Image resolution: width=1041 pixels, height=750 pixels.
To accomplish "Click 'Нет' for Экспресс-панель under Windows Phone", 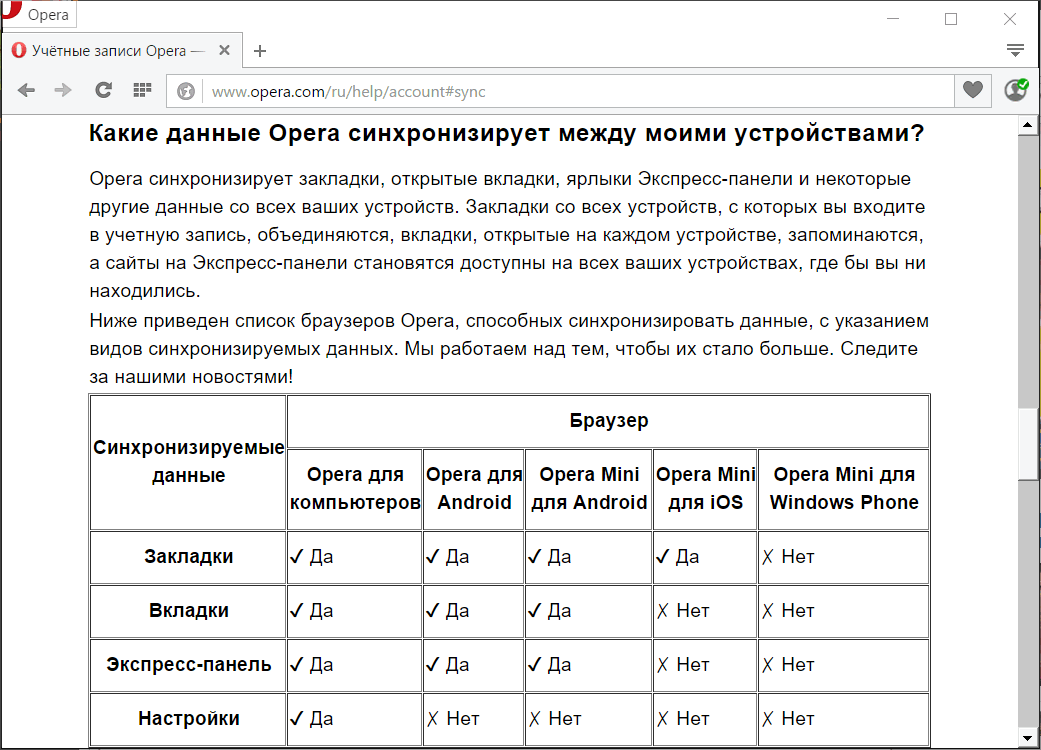I will click(788, 665).
